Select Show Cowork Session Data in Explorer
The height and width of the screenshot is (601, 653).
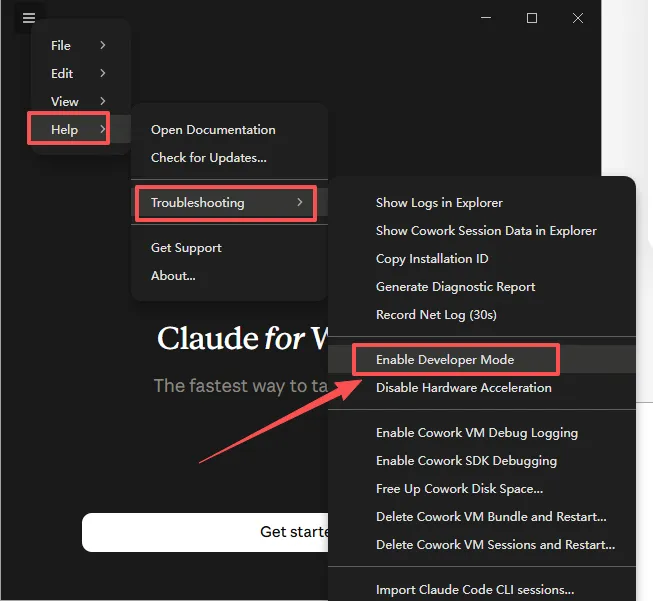pyautogui.click(x=482, y=230)
